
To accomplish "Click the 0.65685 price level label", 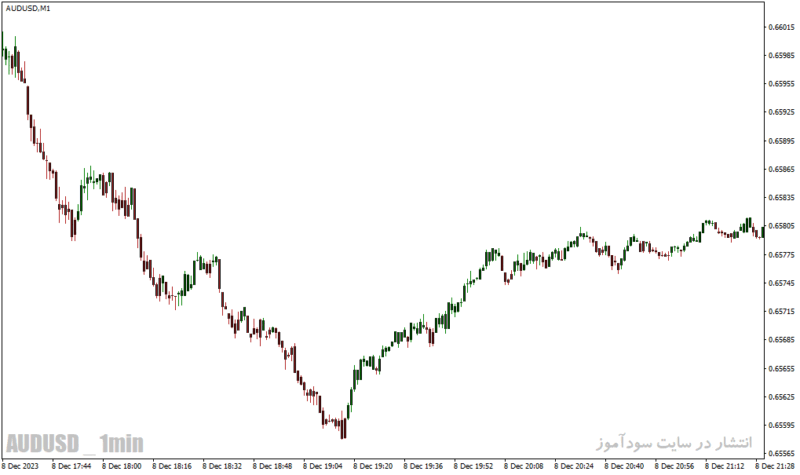I will pos(782,340).
